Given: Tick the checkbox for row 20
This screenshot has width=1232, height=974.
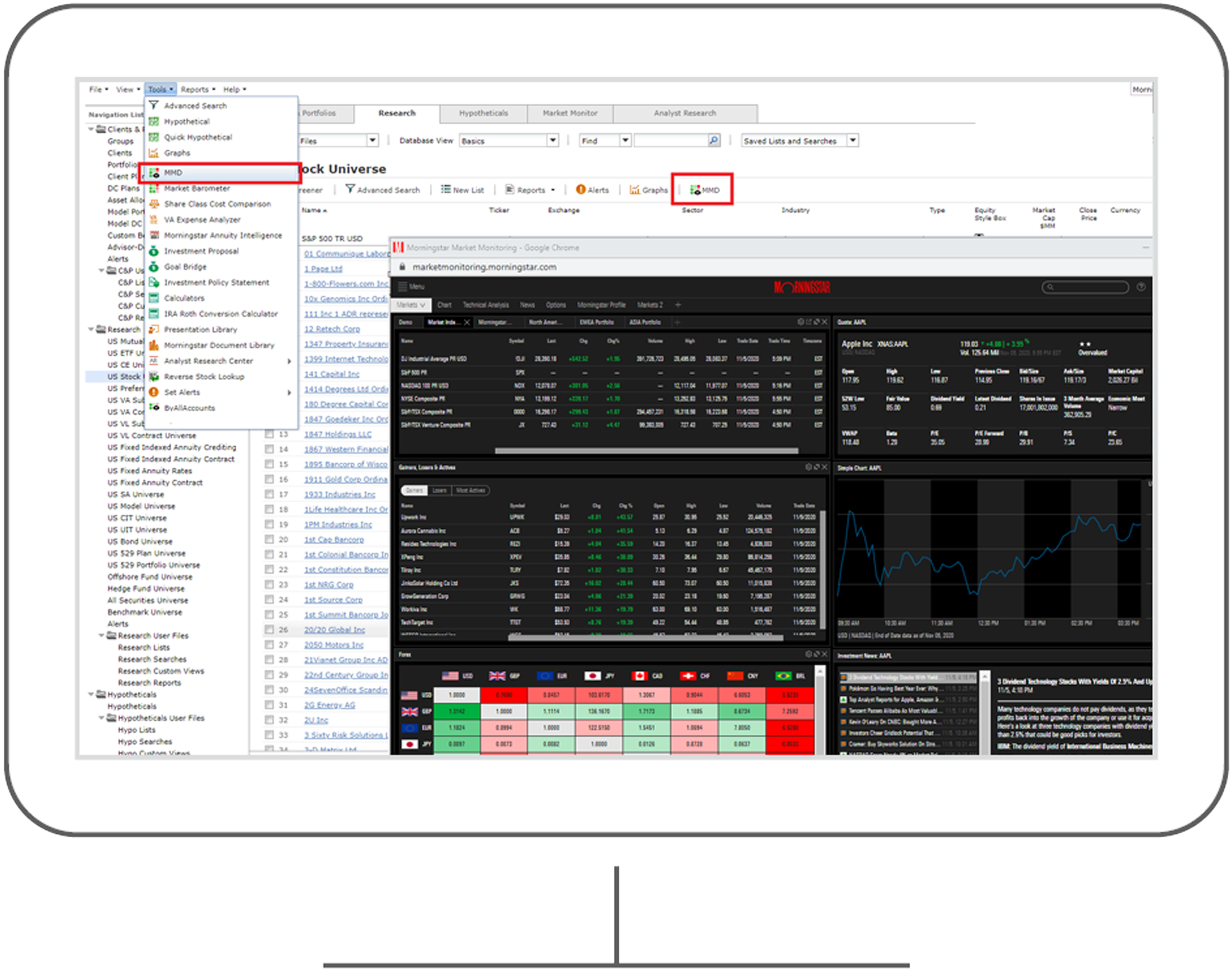Looking at the screenshot, I should click(269, 539).
